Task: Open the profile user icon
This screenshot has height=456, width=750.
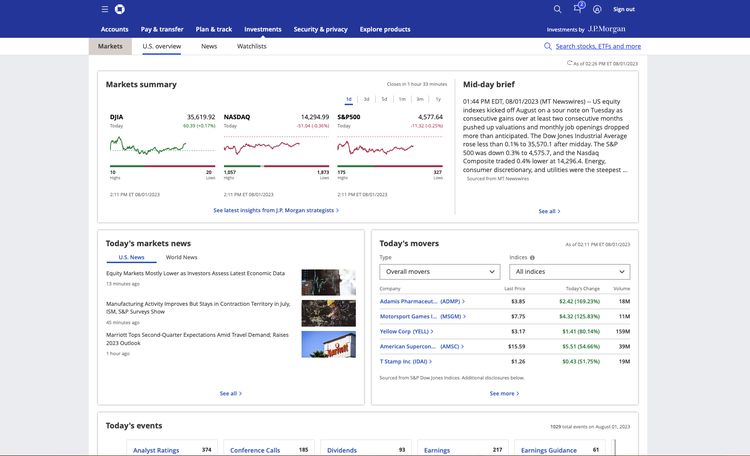Action: pos(597,9)
